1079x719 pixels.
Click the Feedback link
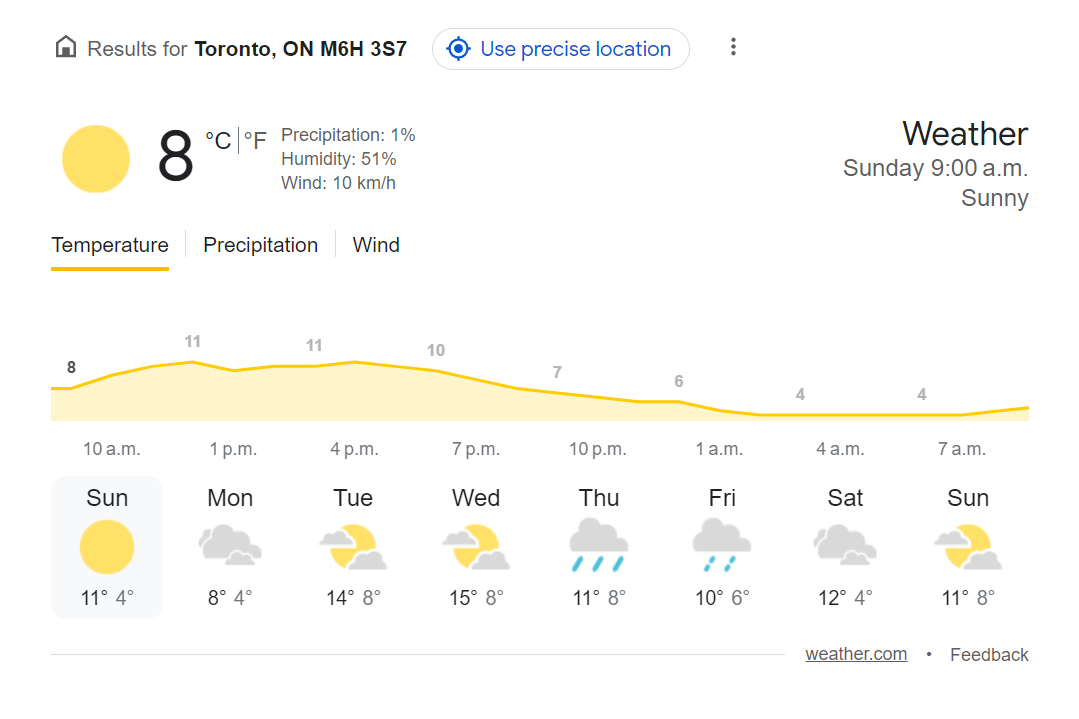click(989, 654)
